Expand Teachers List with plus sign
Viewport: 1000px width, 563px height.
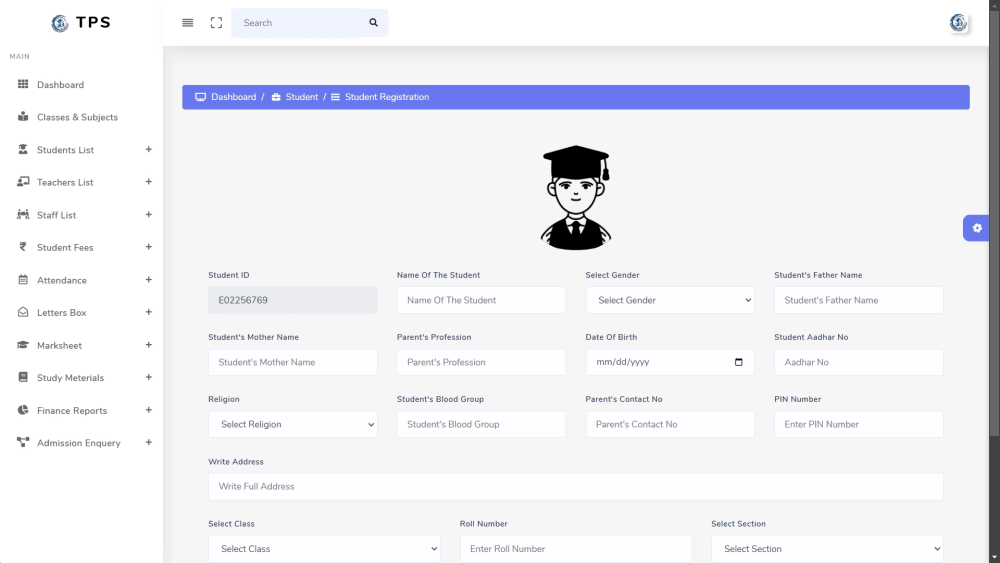click(149, 182)
